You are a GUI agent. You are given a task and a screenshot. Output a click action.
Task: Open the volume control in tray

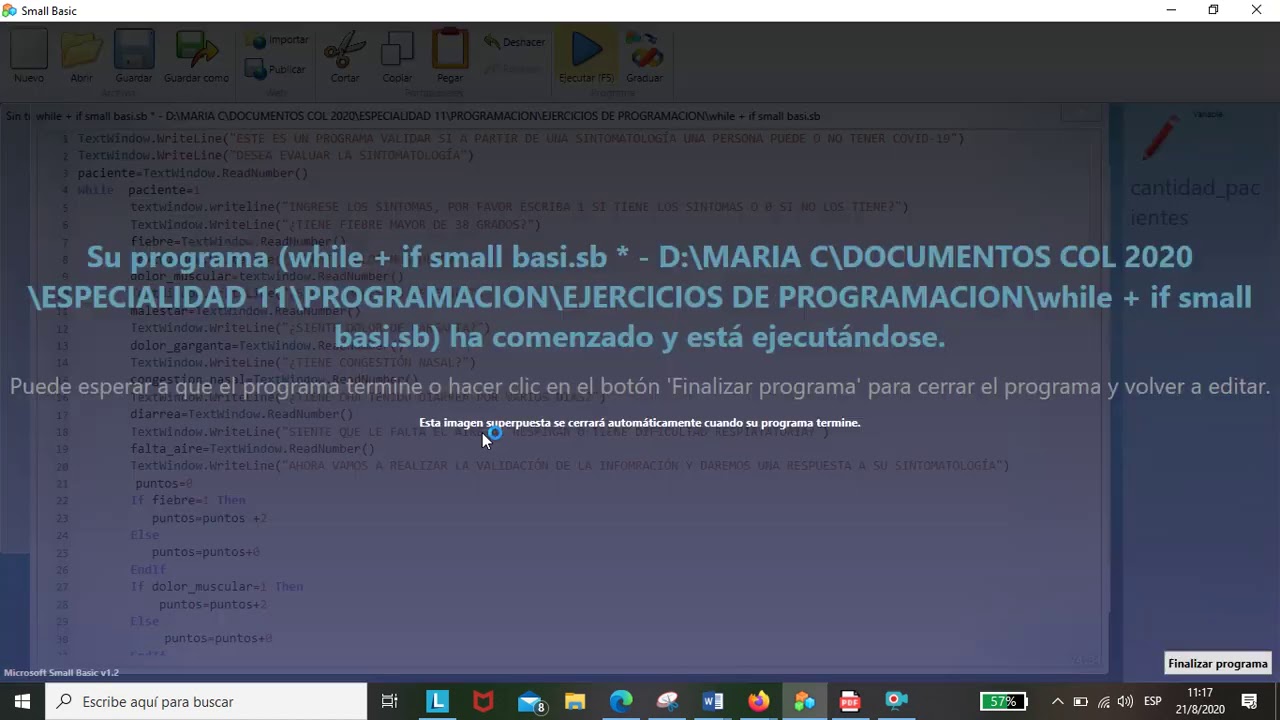coord(1126,702)
